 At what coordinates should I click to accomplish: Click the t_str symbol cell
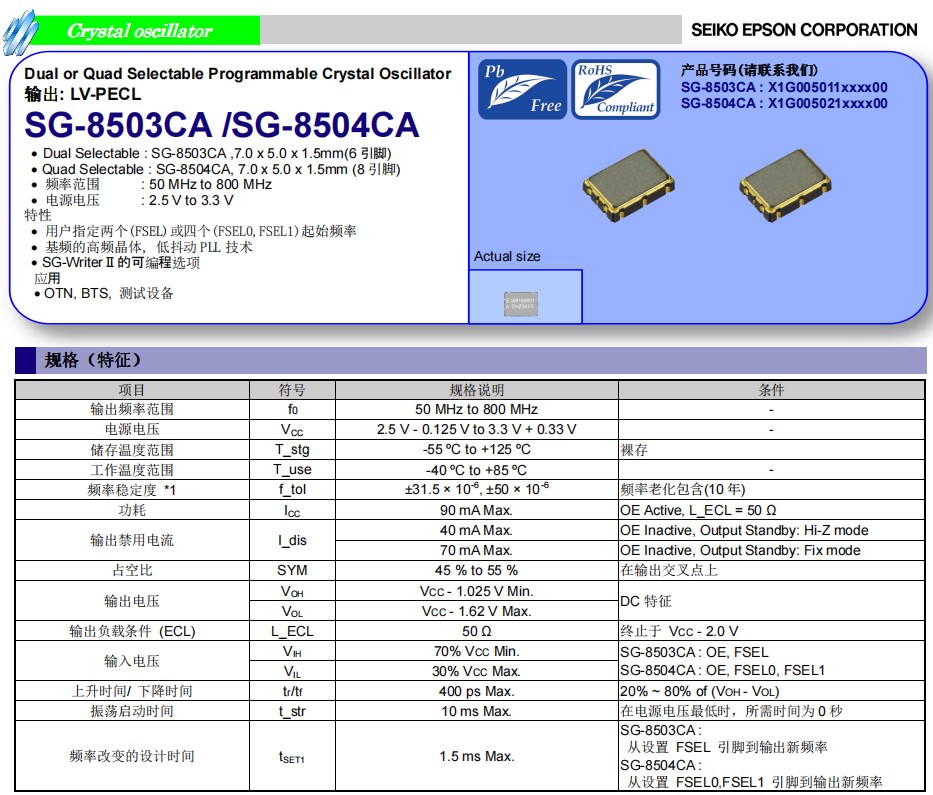pyautogui.click(x=292, y=712)
